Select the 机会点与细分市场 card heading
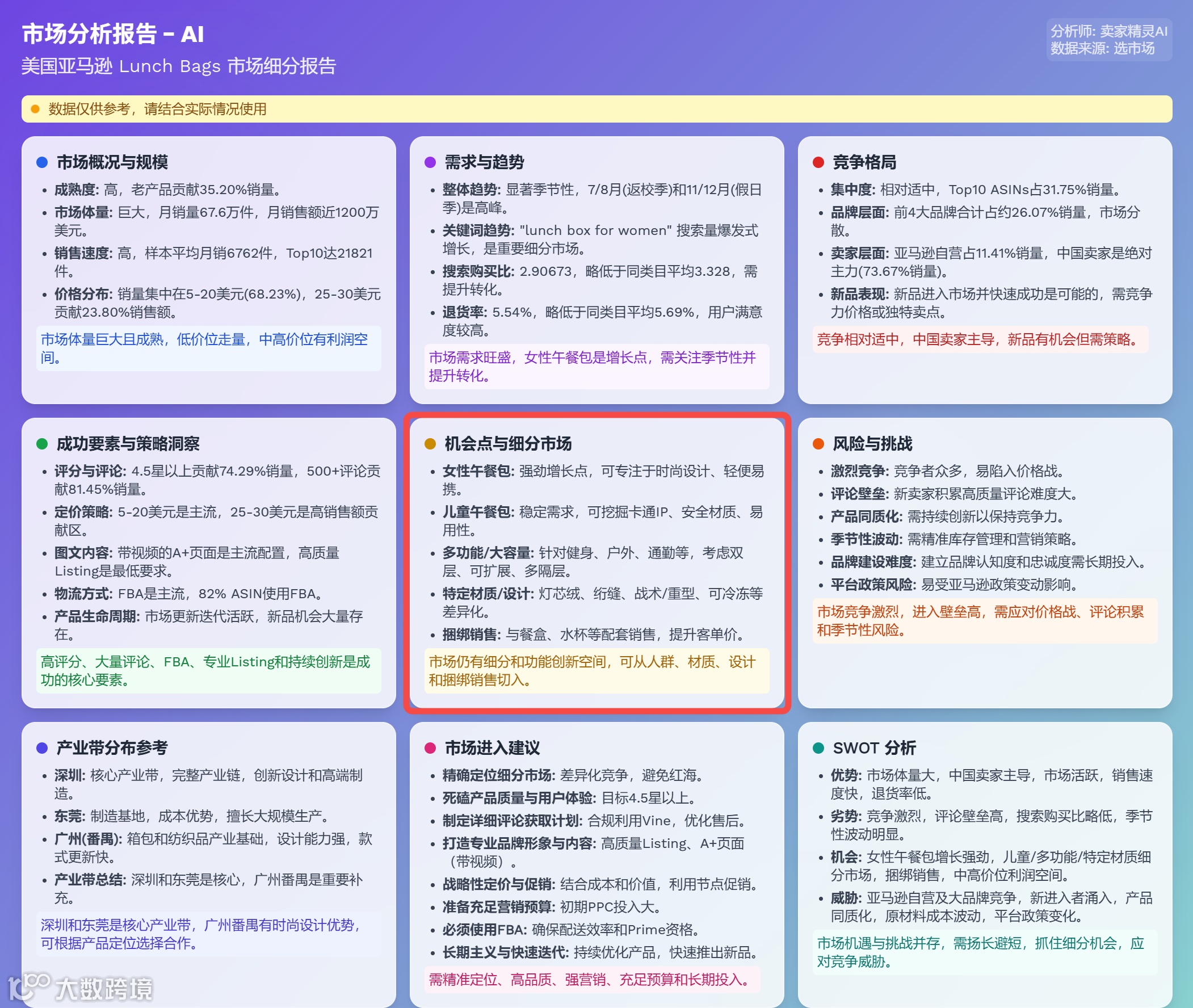Image resolution: width=1193 pixels, height=1008 pixels. point(508,444)
